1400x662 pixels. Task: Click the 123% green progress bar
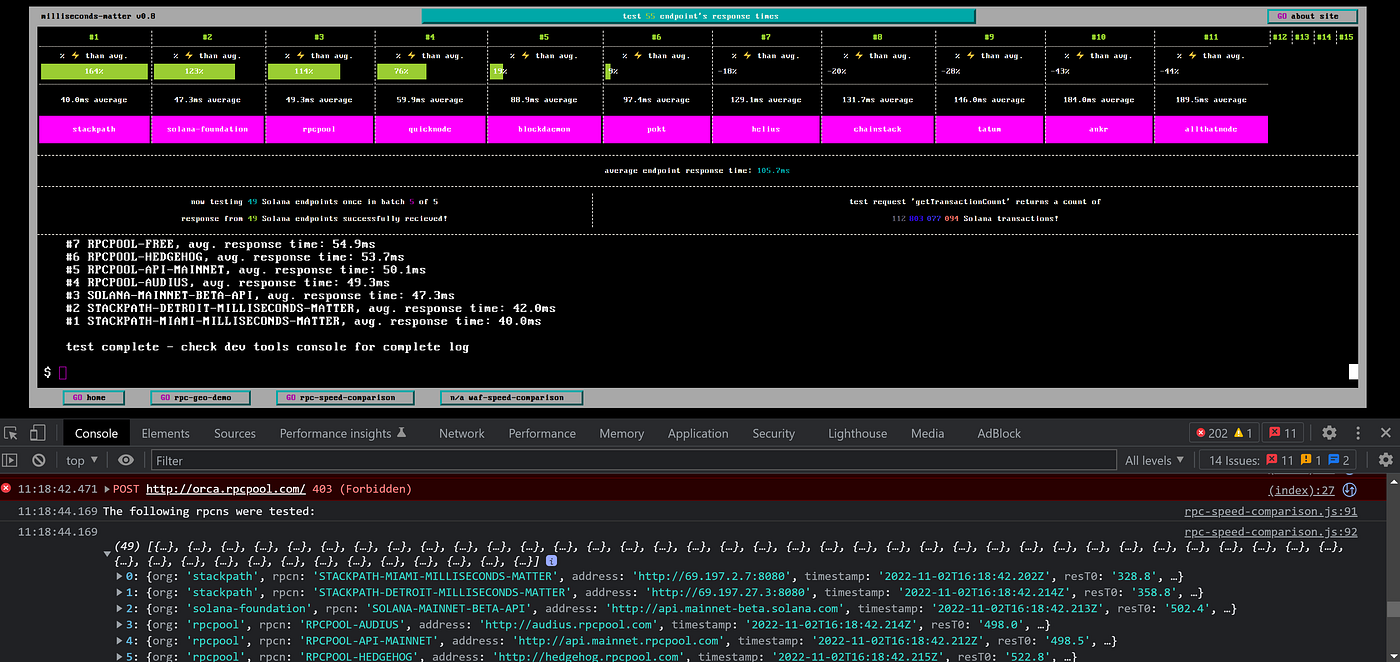click(194, 72)
